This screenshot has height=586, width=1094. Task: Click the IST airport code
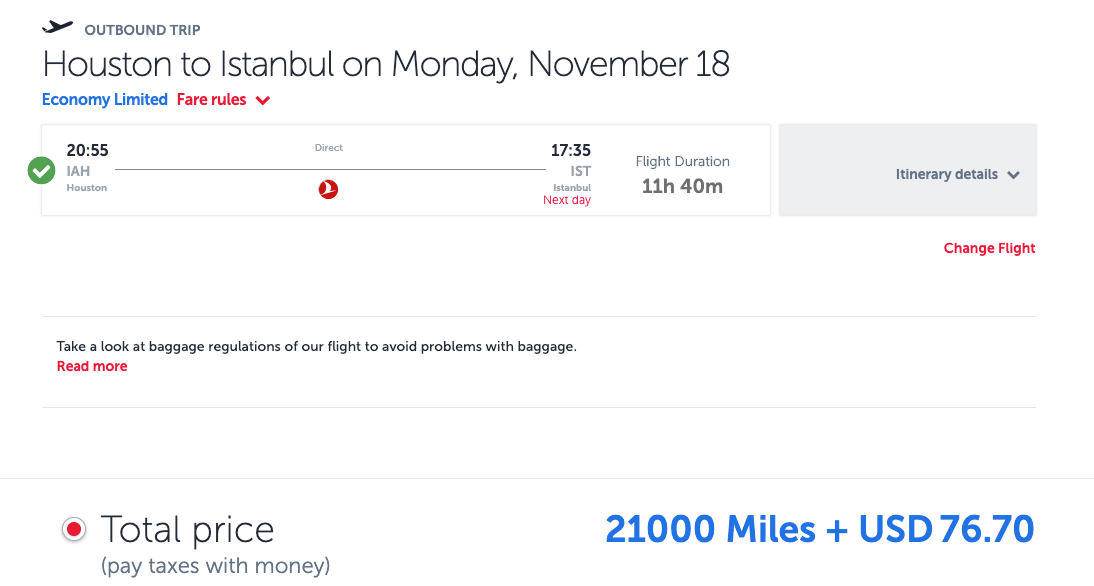click(580, 172)
